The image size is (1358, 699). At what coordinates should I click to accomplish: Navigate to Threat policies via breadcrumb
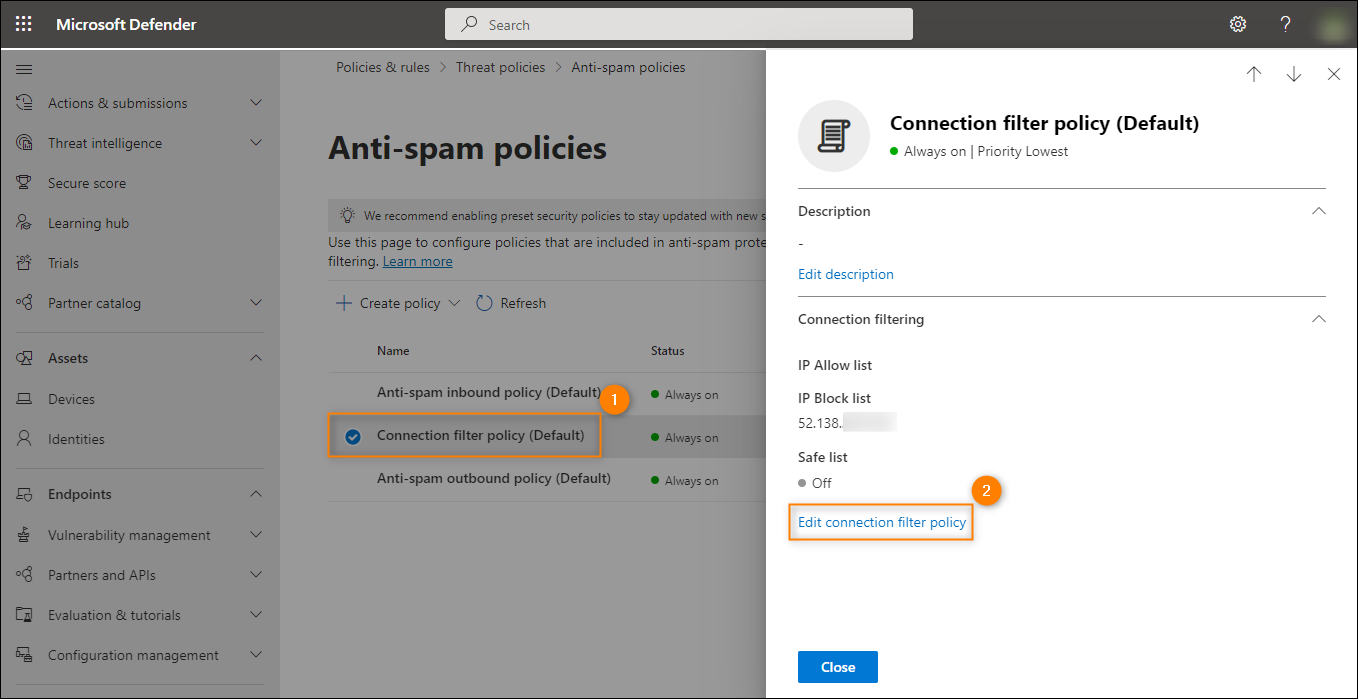[x=501, y=66]
